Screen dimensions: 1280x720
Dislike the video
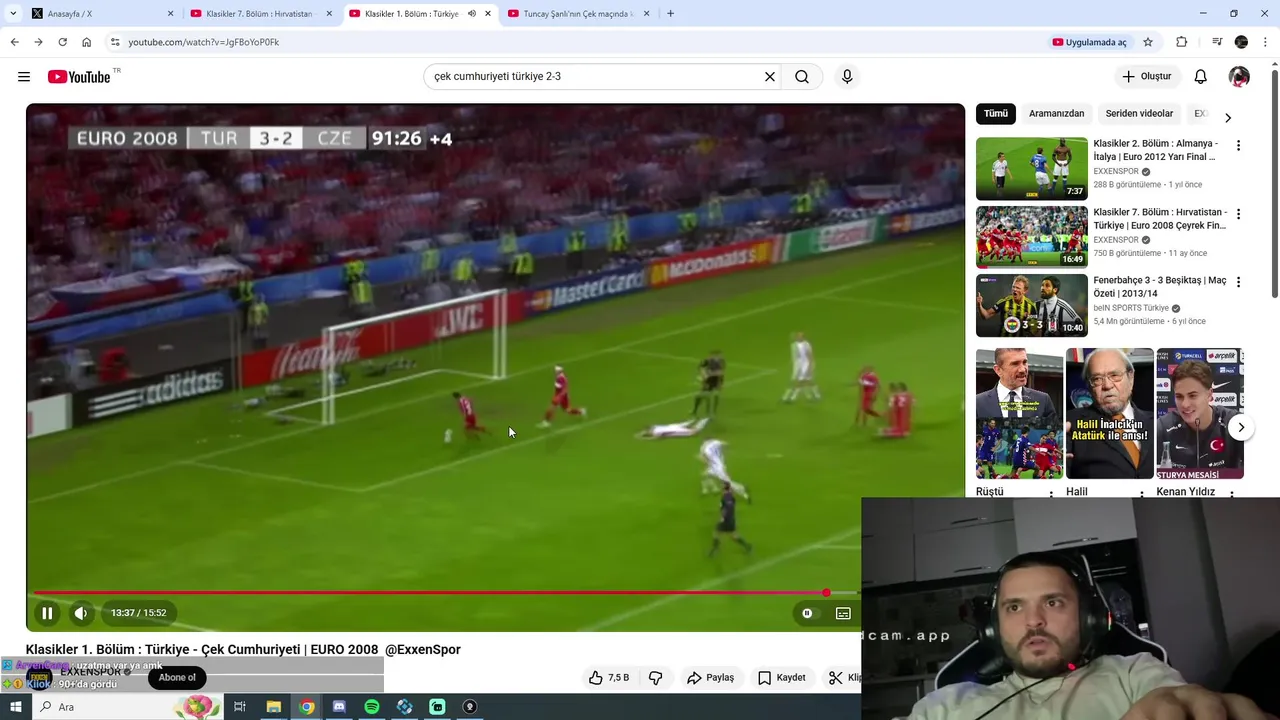(655, 678)
